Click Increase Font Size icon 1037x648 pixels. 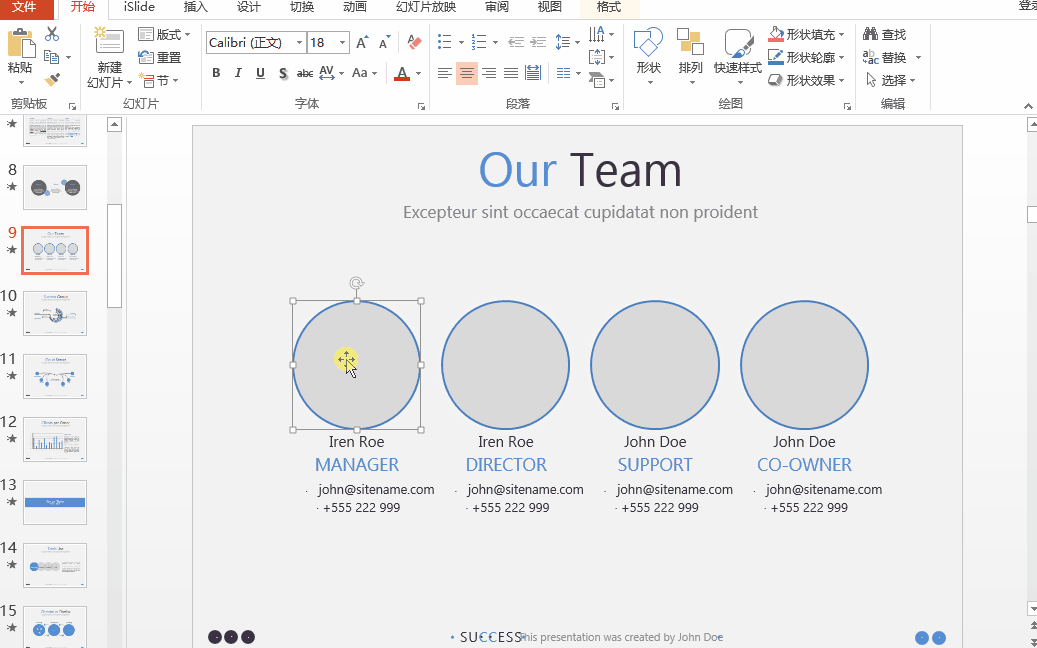coord(362,42)
